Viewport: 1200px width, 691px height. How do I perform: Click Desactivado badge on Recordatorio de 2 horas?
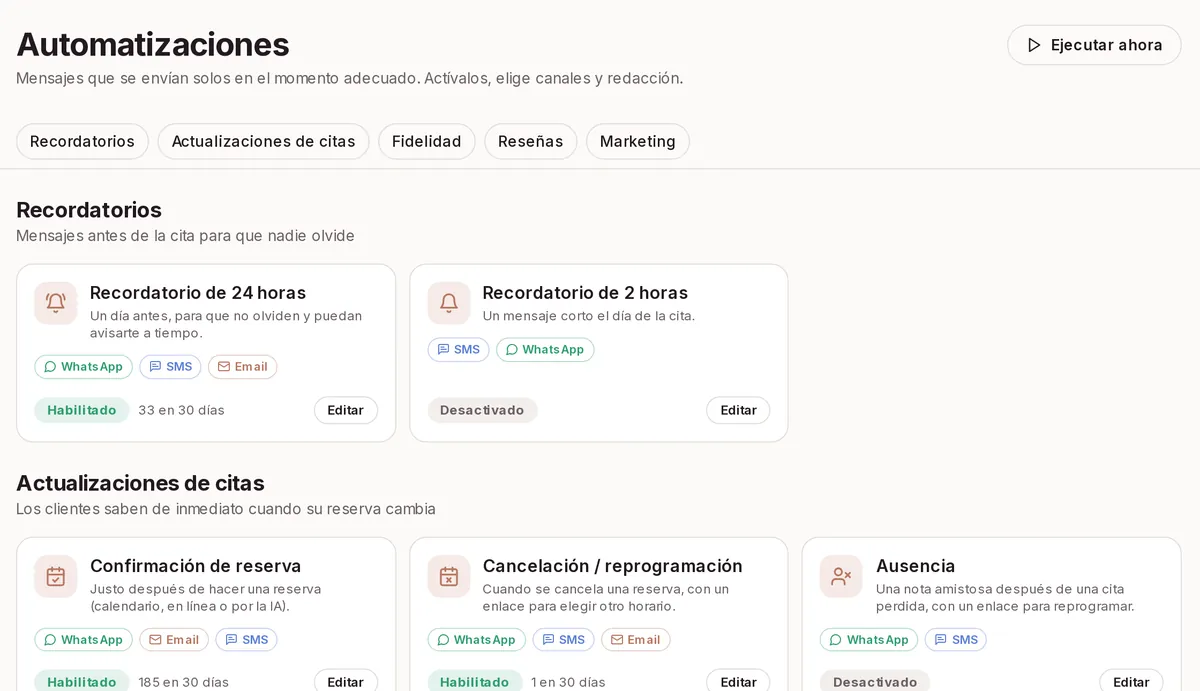pos(482,410)
